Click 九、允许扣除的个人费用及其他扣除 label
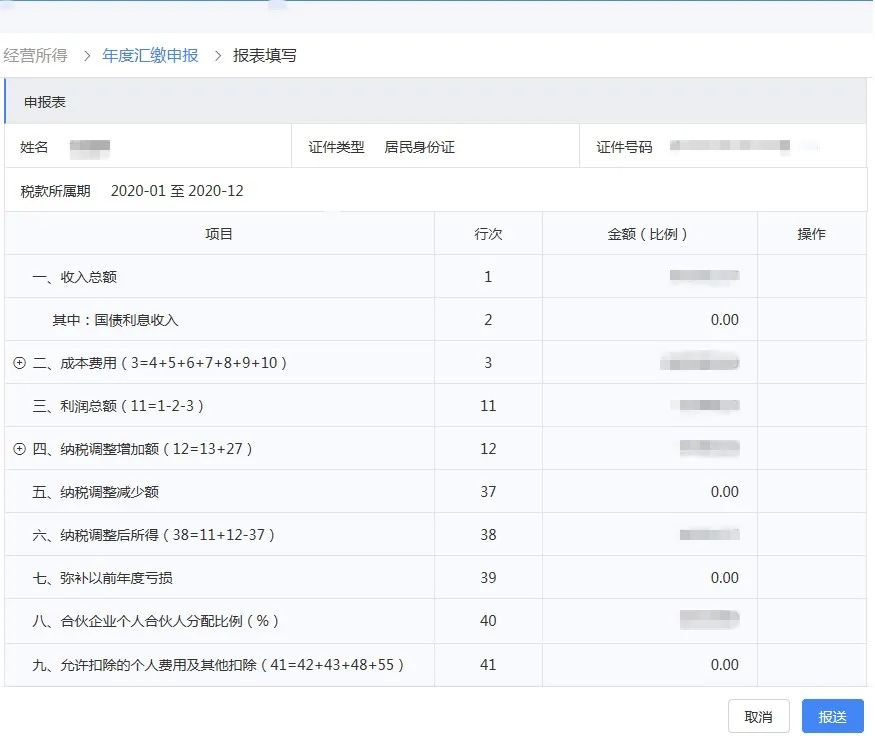This screenshot has height=738, width=875. [x=218, y=665]
